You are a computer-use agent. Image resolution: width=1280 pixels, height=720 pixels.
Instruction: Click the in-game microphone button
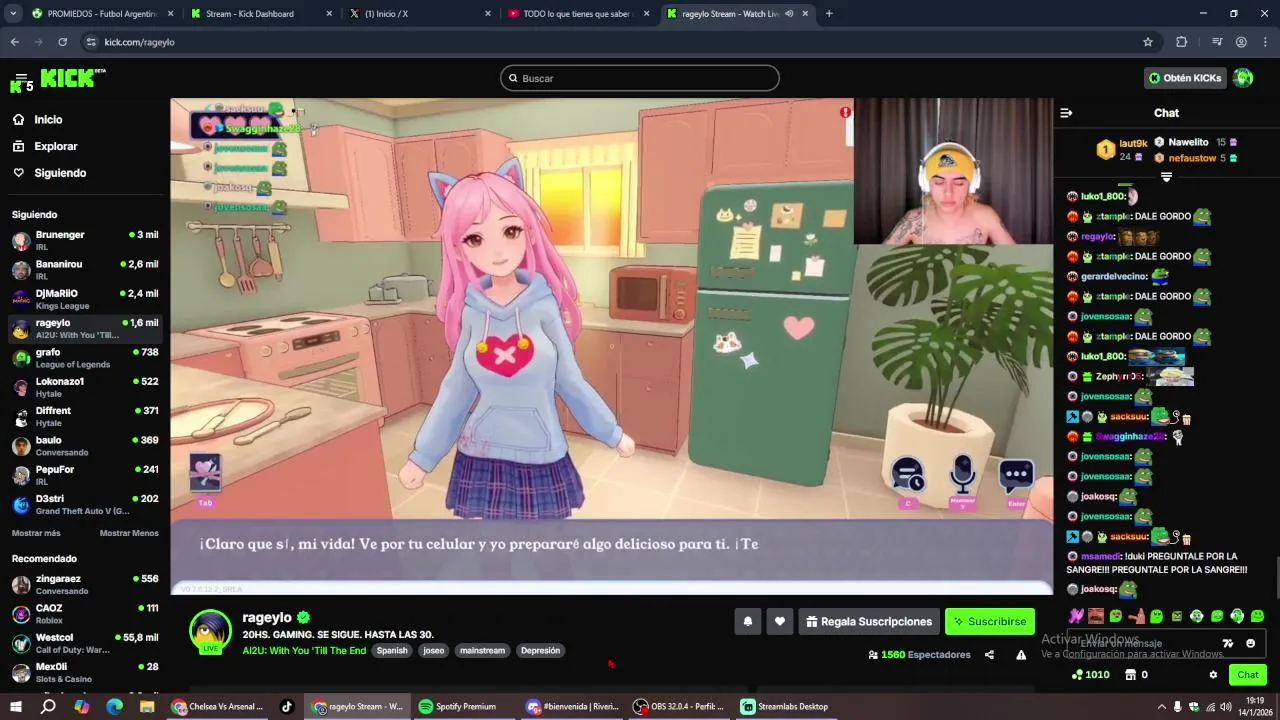tap(962, 475)
